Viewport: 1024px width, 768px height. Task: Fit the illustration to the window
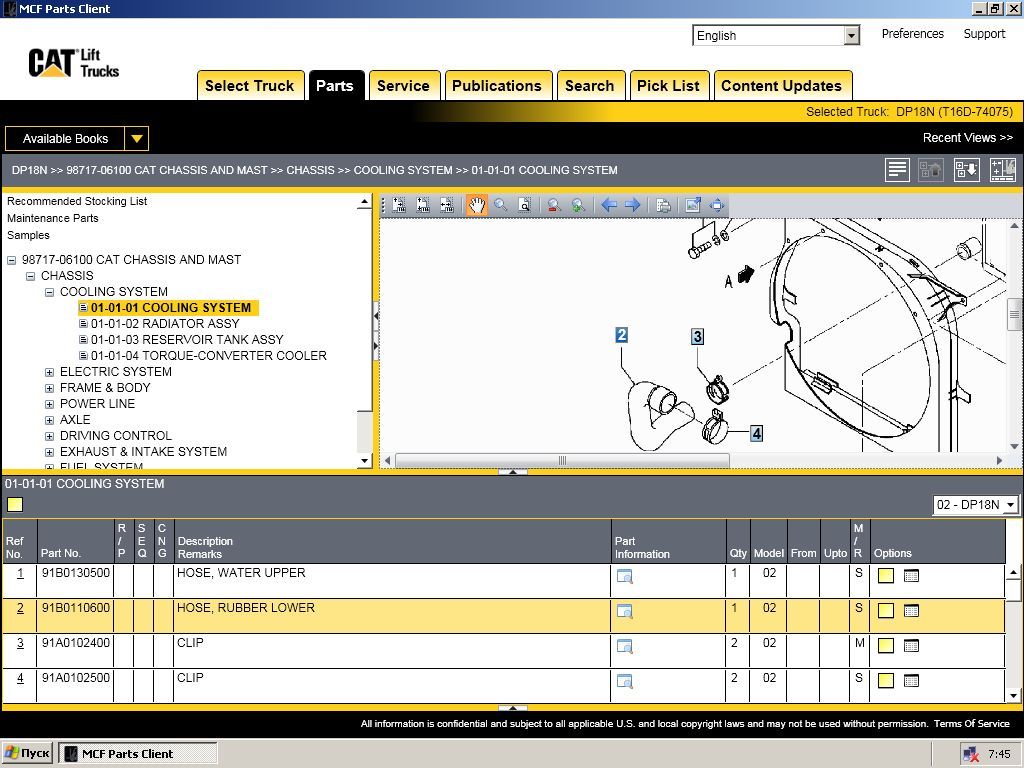tap(716, 205)
